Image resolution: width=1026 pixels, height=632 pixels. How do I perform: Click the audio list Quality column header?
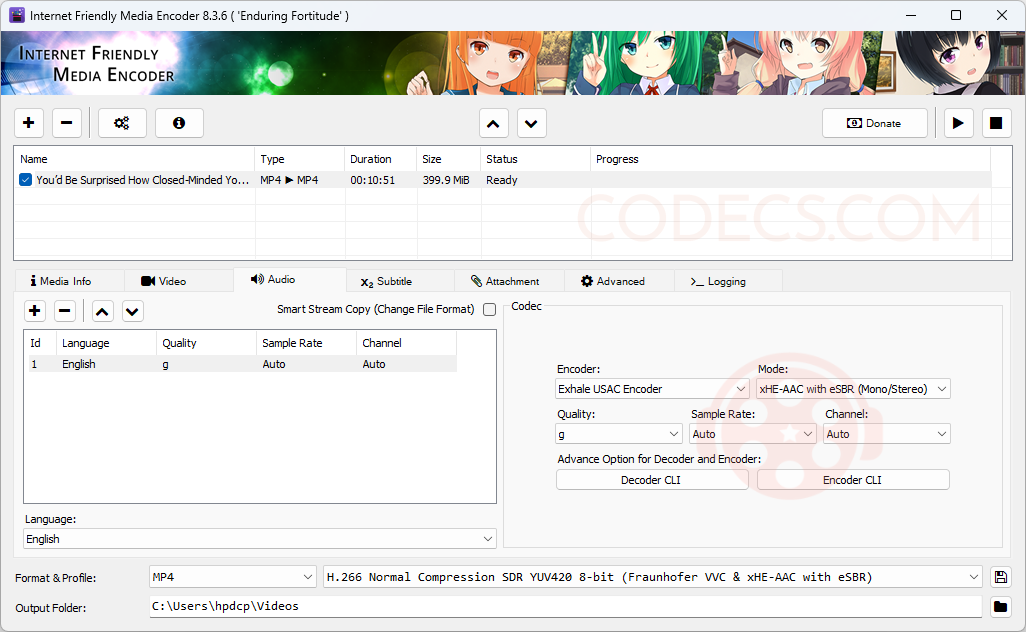[x=206, y=343]
